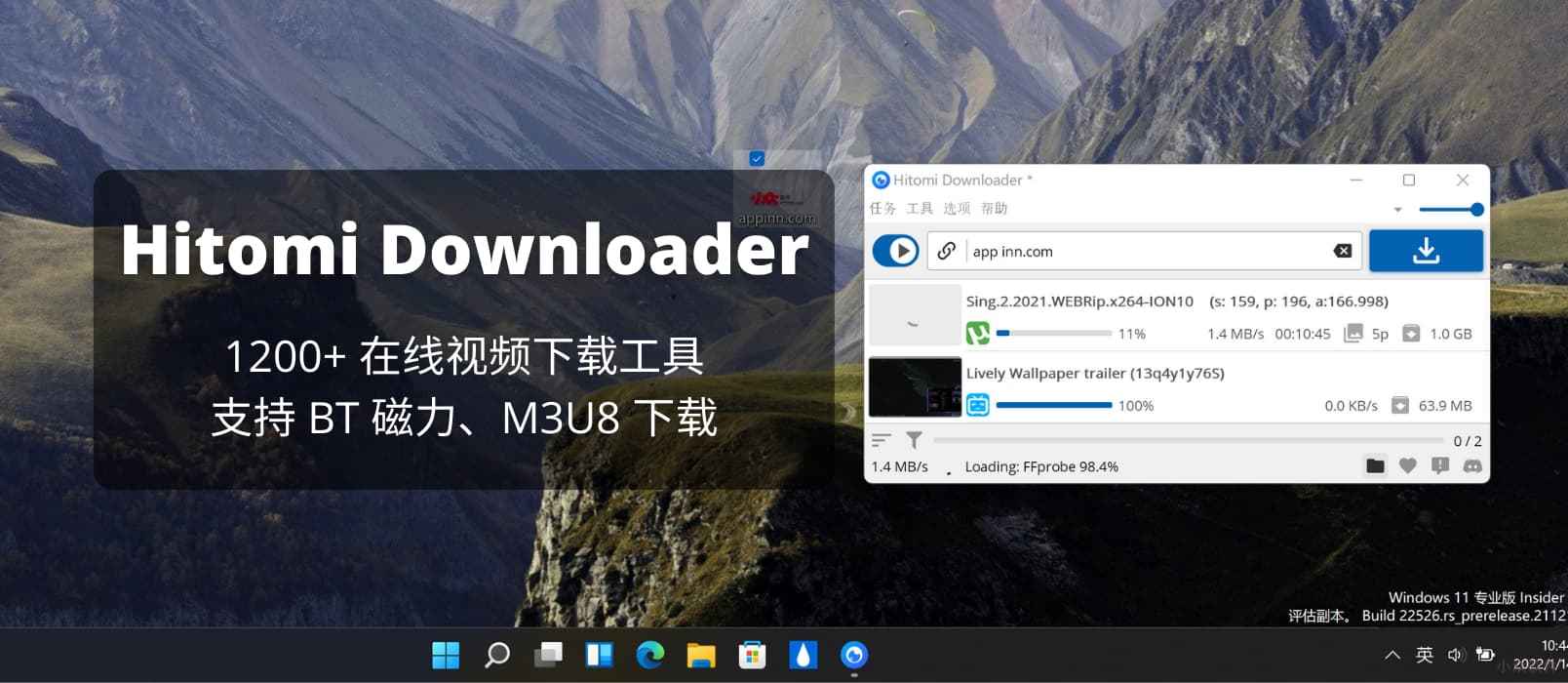Expand the small dropdown arrow beside the slider

pyautogui.click(x=1397, y=210)
